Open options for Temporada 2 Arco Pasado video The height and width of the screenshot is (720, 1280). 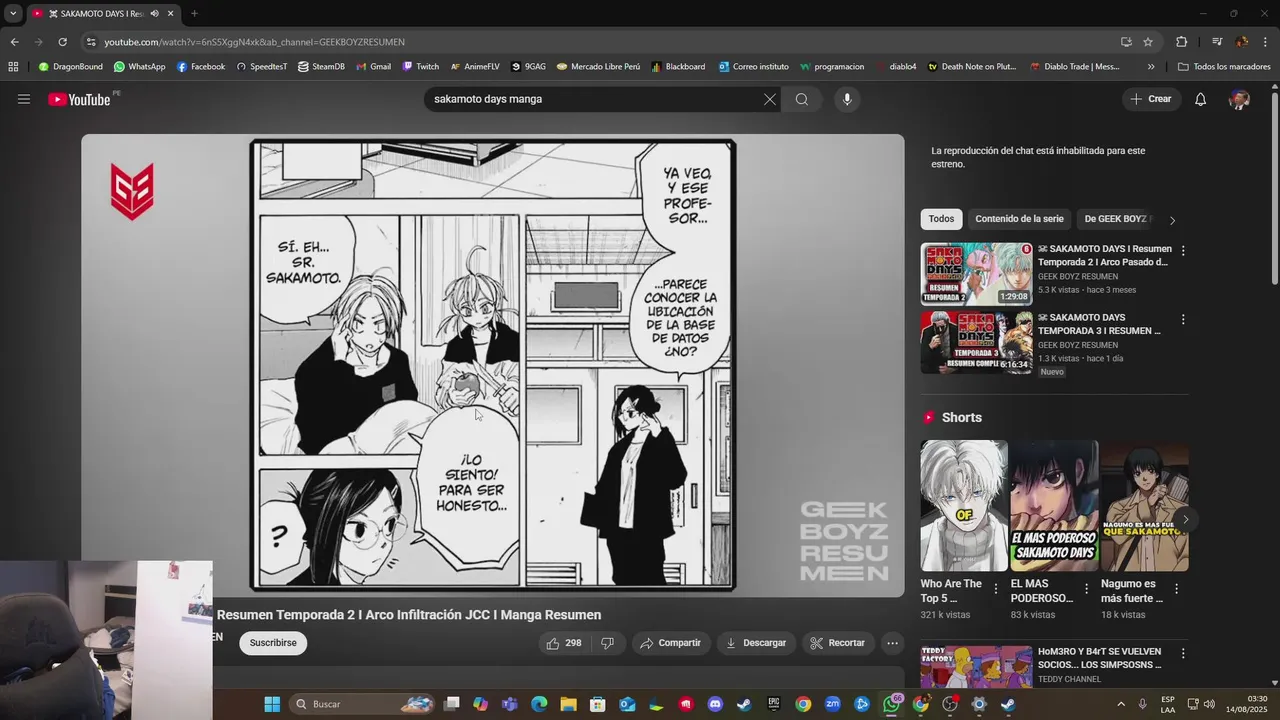[1183, 251]
